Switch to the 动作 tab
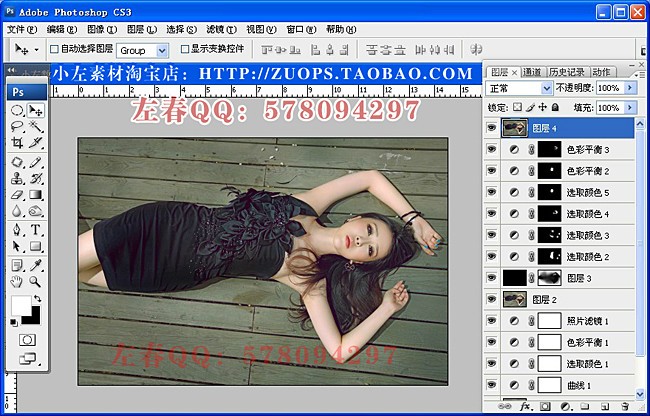 (601, 73)
